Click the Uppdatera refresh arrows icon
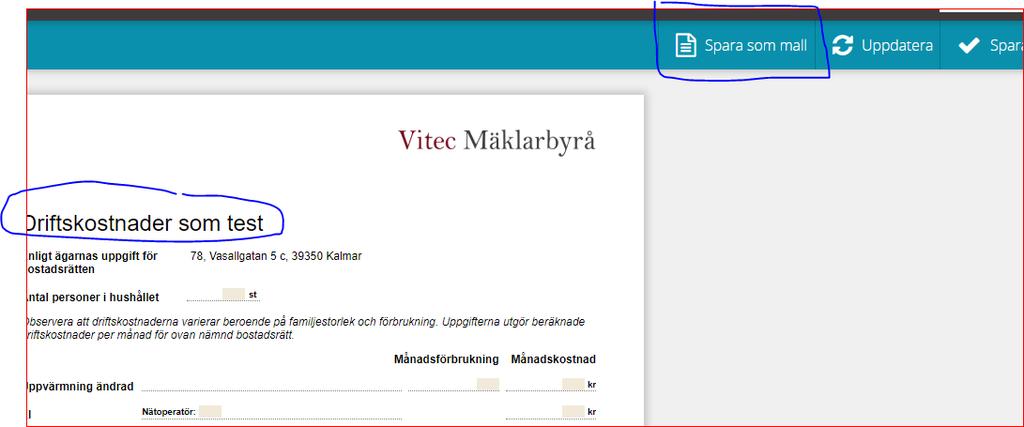The width and height of the screenshot is (1024, 427). point(842,46)
